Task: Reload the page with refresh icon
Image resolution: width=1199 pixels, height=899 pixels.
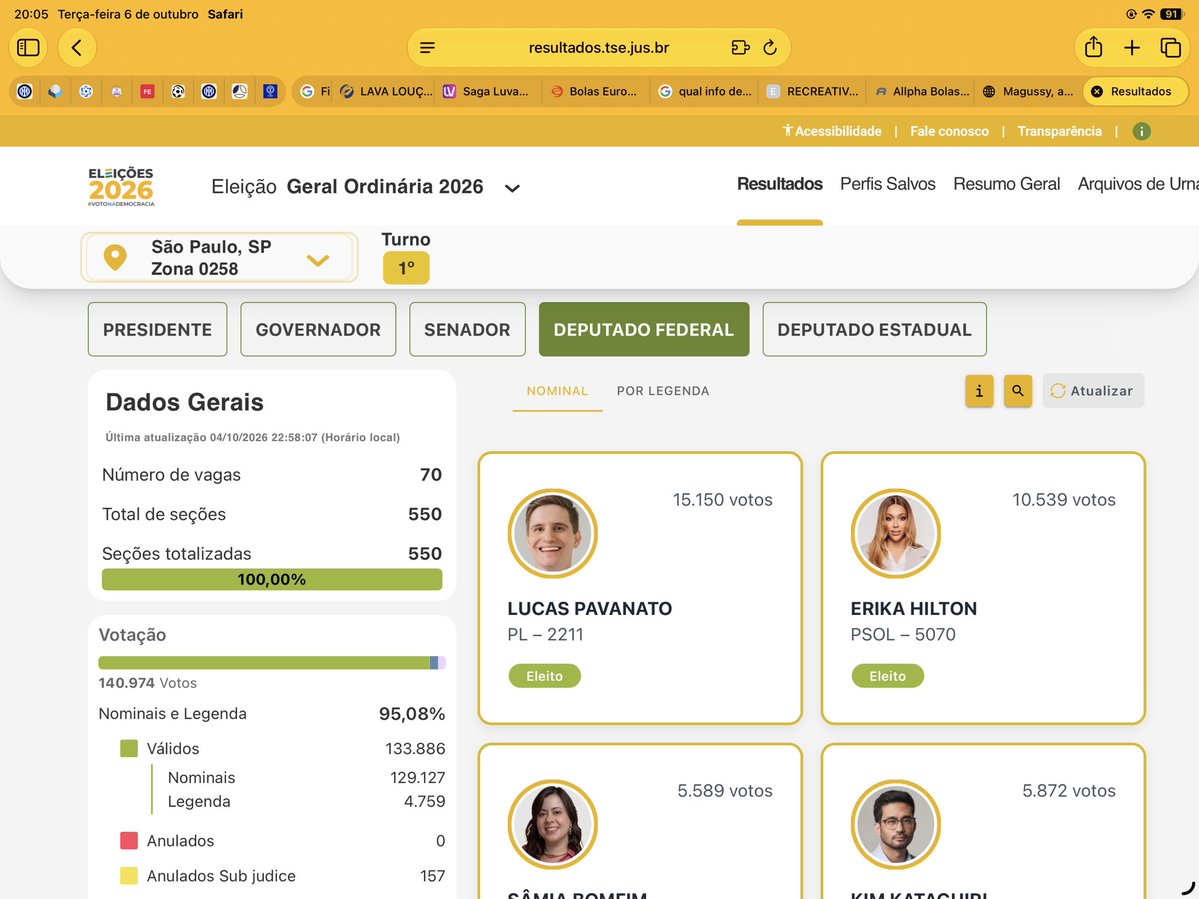Action: click(770, 47)
